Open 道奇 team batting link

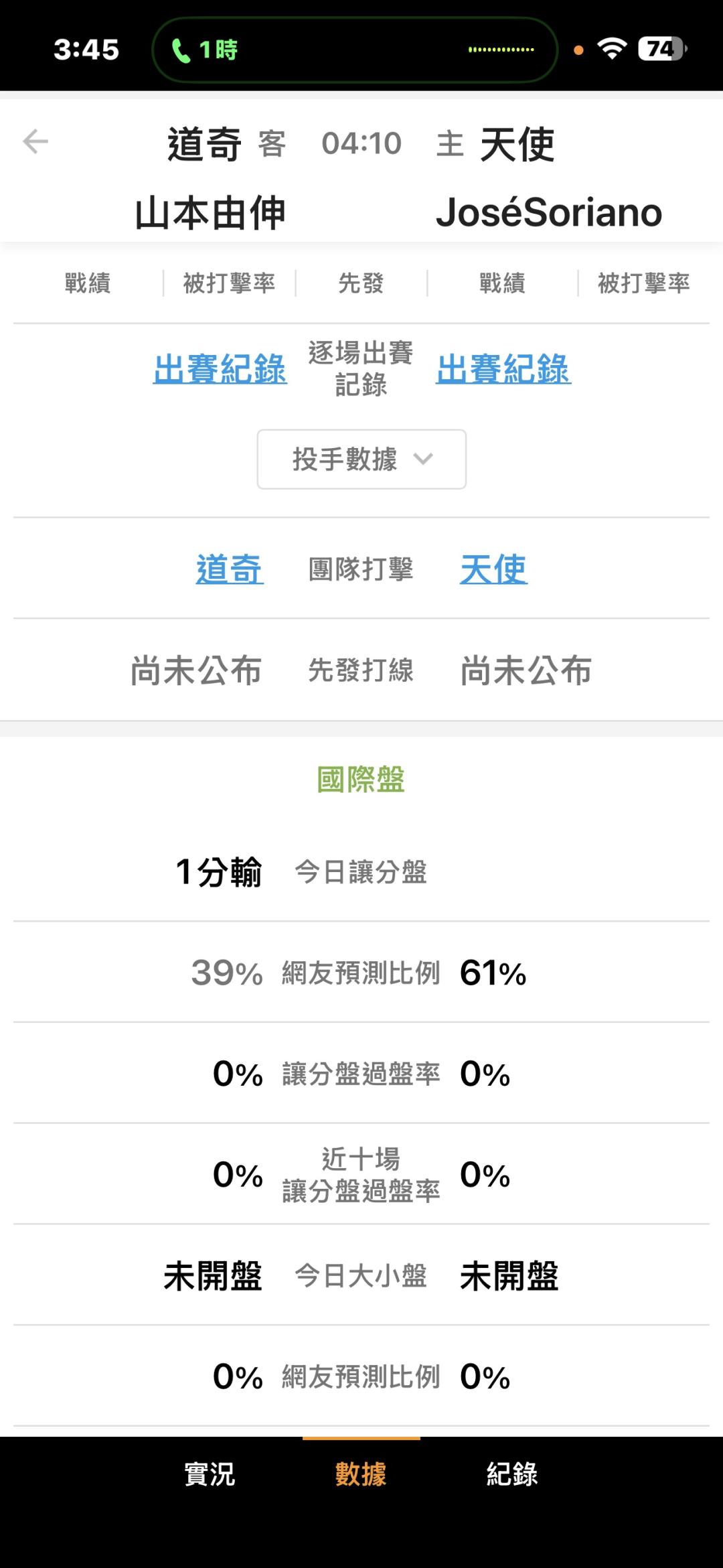tap(230, 569)
